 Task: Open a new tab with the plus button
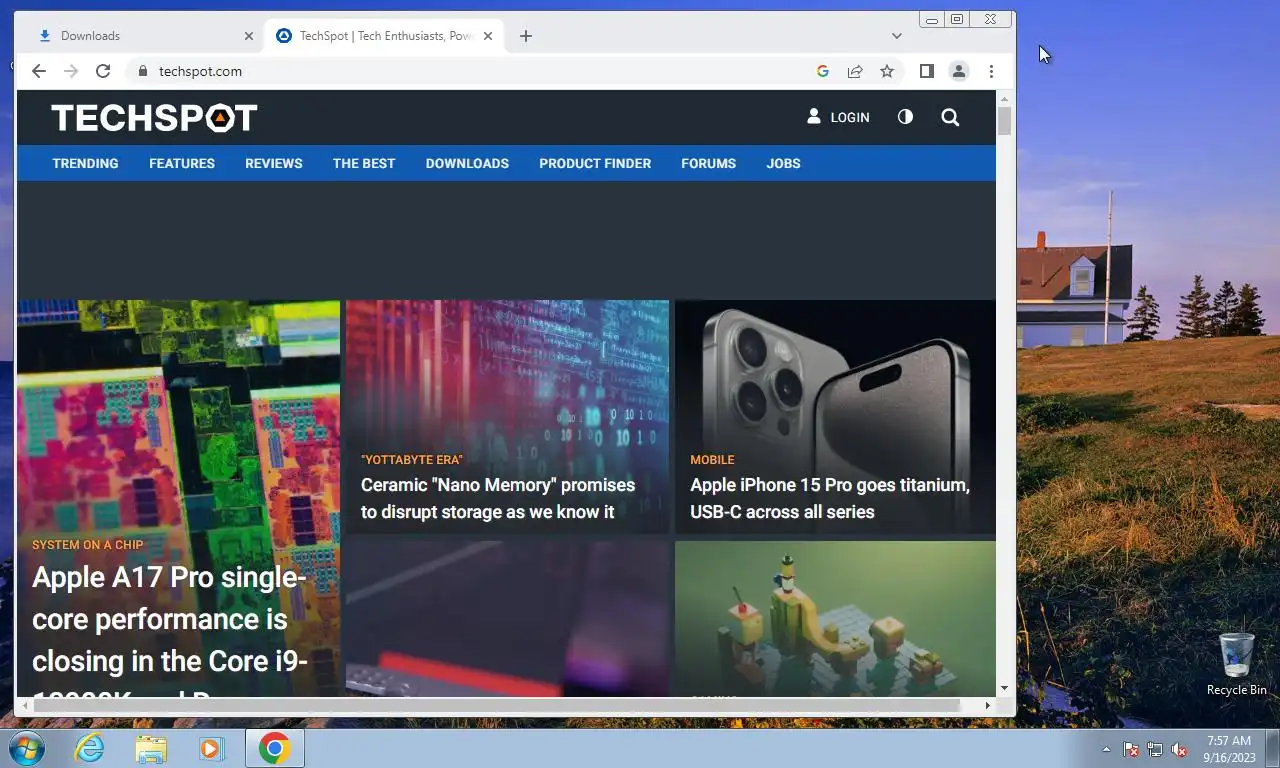click(x=526, y=36)
